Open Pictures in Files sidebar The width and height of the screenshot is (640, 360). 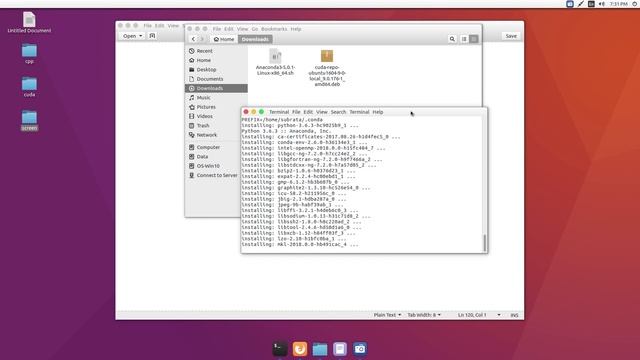pyautogui.click(x=216, y=107)
